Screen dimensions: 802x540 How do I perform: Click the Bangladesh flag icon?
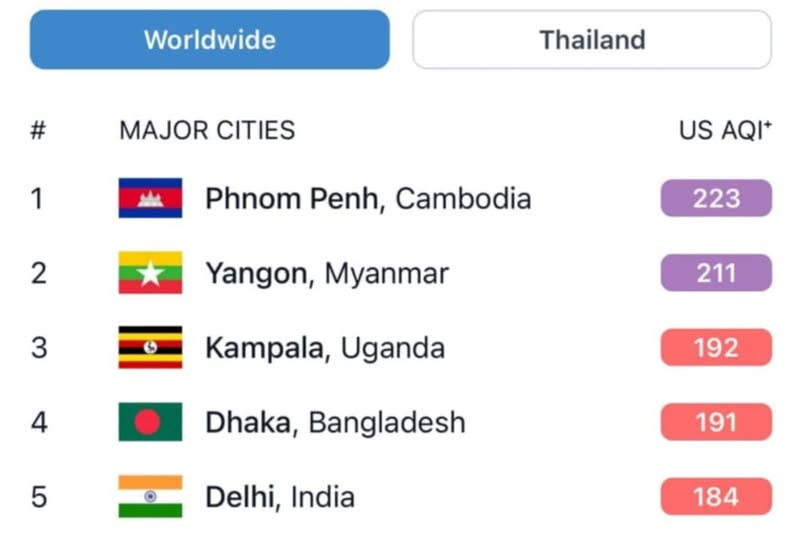150,422
